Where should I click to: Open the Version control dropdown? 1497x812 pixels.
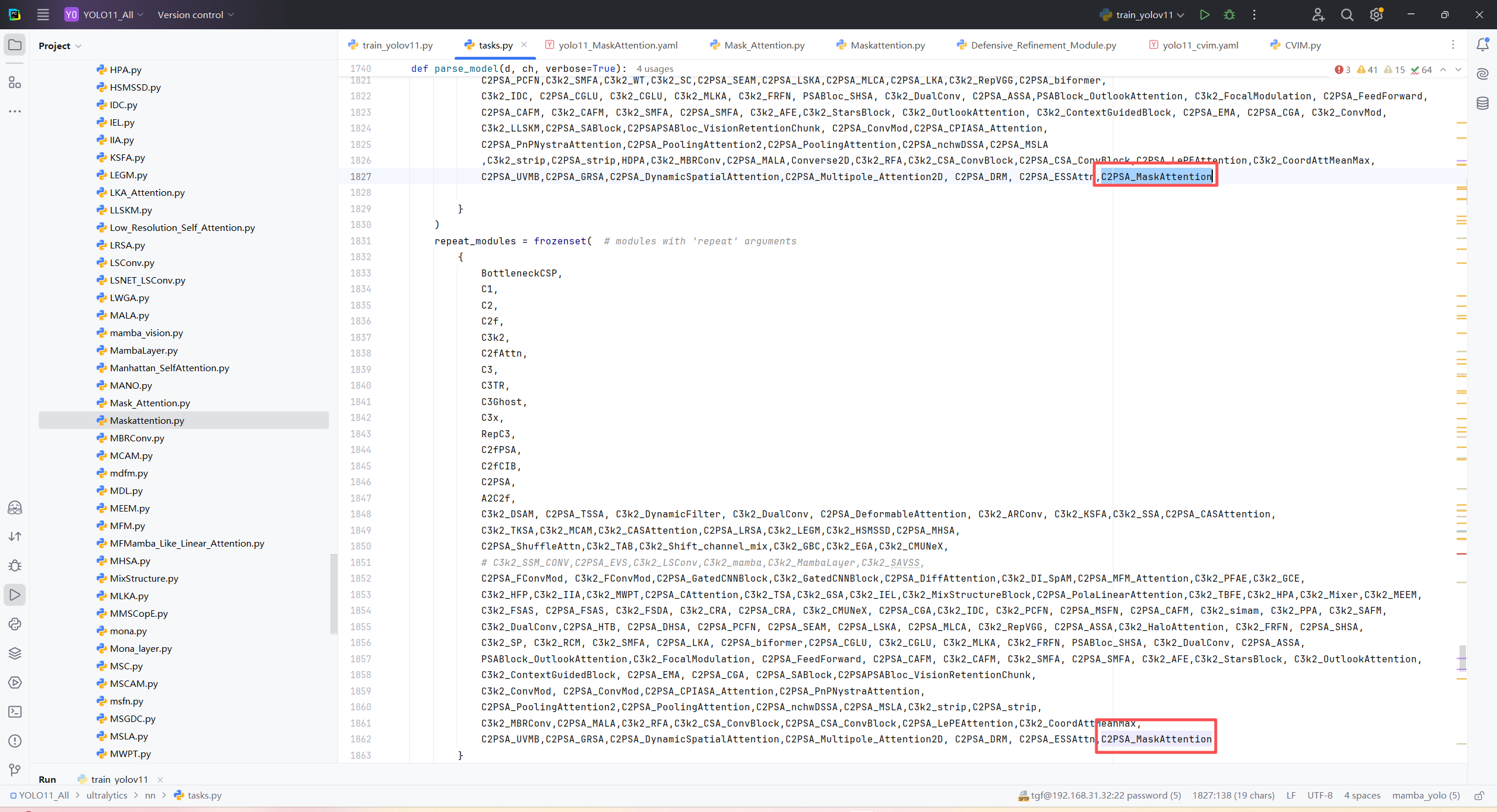(x=195, y=15)
